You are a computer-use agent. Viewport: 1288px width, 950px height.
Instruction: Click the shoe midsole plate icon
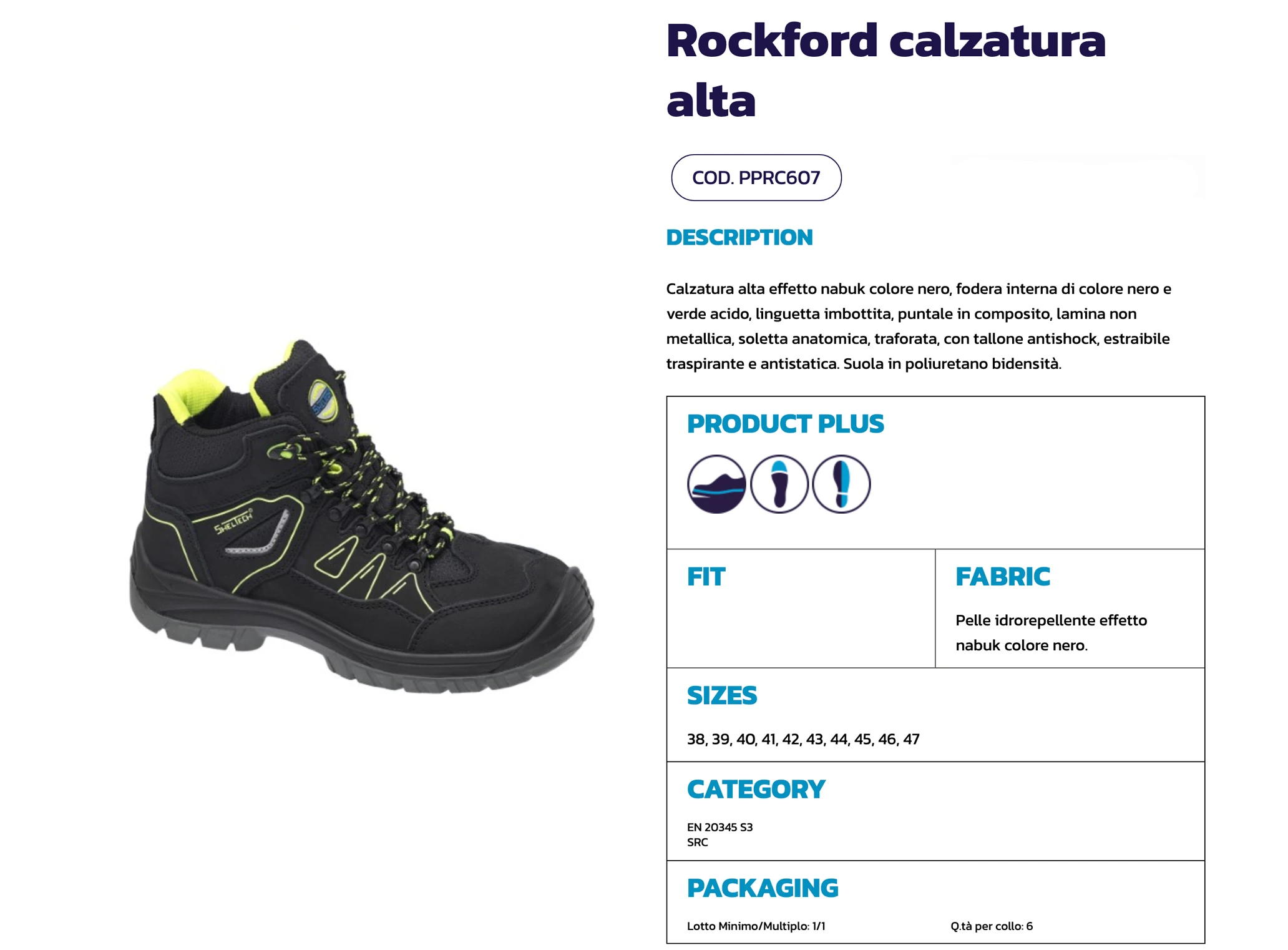pyautogui.click(x=716, y=484)
